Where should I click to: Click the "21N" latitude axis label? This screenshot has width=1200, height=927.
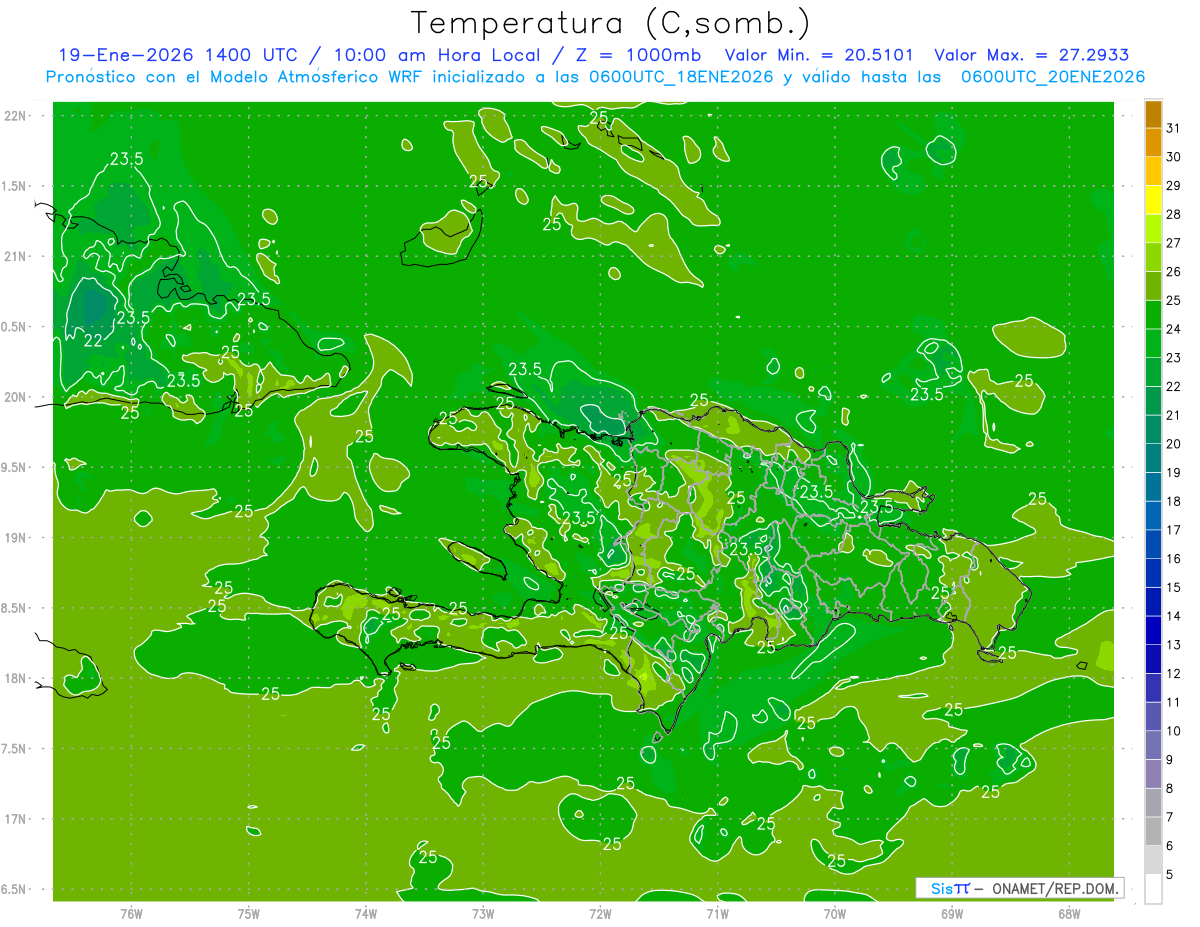(15, 256)
